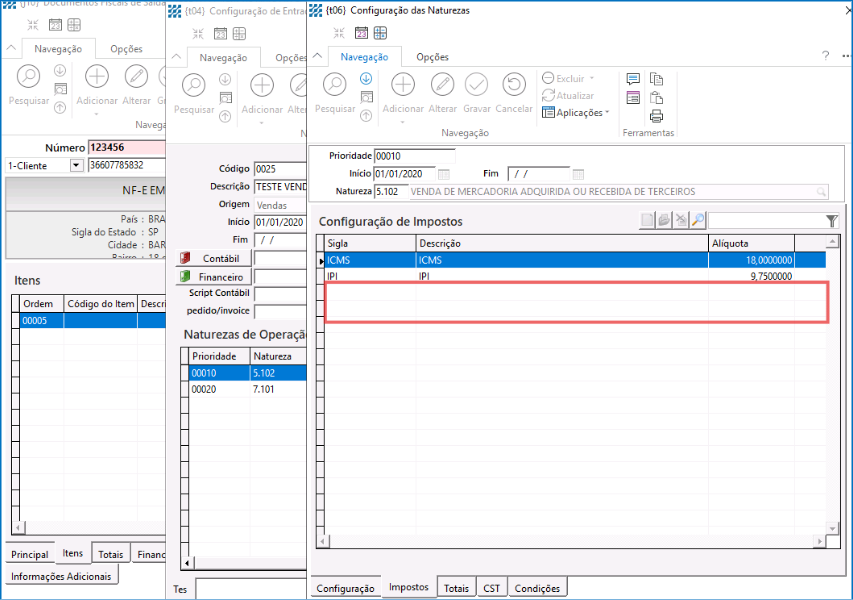The image size is (853, 600).
Task: Collapse the ribbon in Configuração das Naturezas
Action: pos(319,57)
